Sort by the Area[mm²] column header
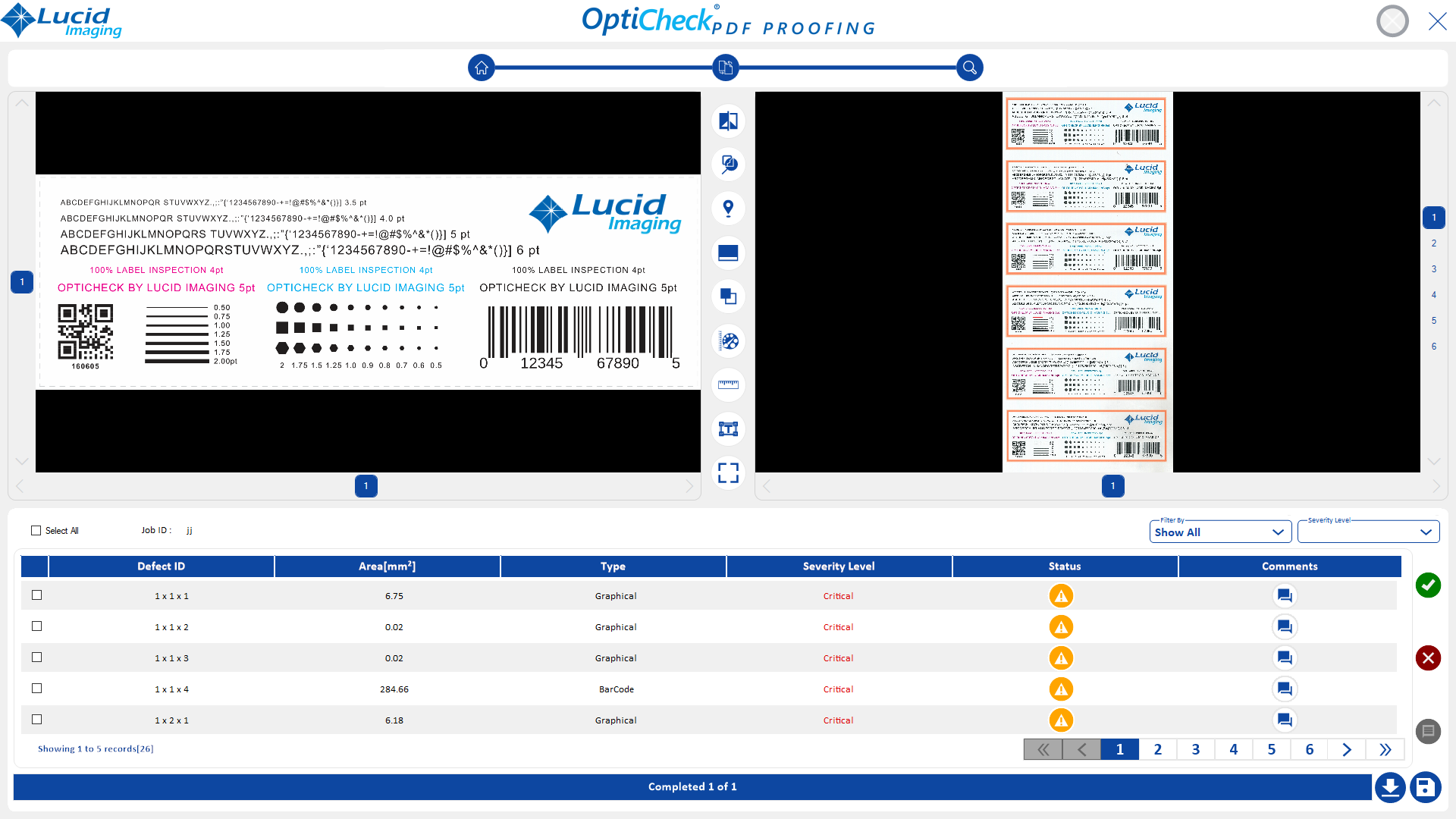The width and height of the screenshot is (1456, 819). coord(387,566)
